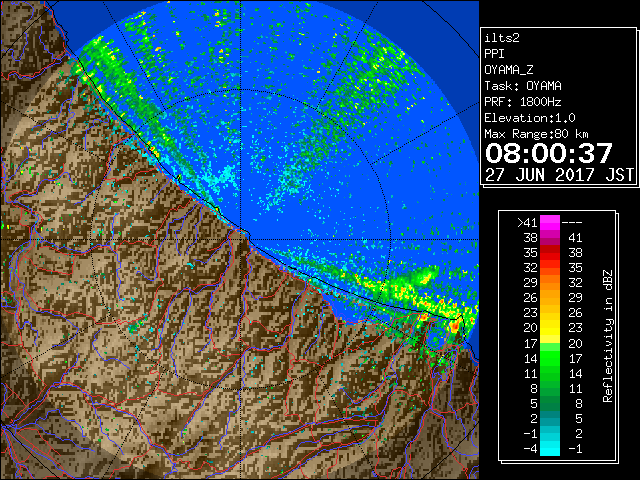
Task: Click the 08:00:37 timestamp
Action: pyautogui.click(x=549, y=153)
